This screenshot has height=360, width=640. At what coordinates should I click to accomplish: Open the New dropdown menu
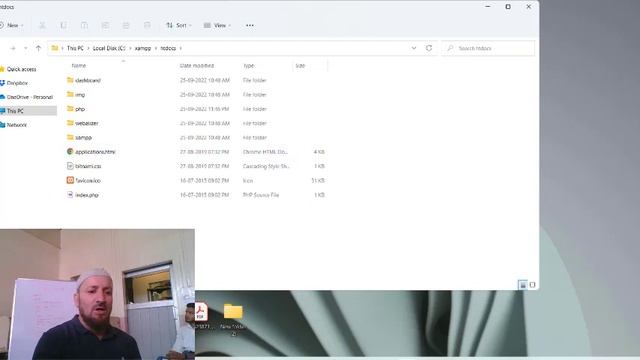click(12, 25)
